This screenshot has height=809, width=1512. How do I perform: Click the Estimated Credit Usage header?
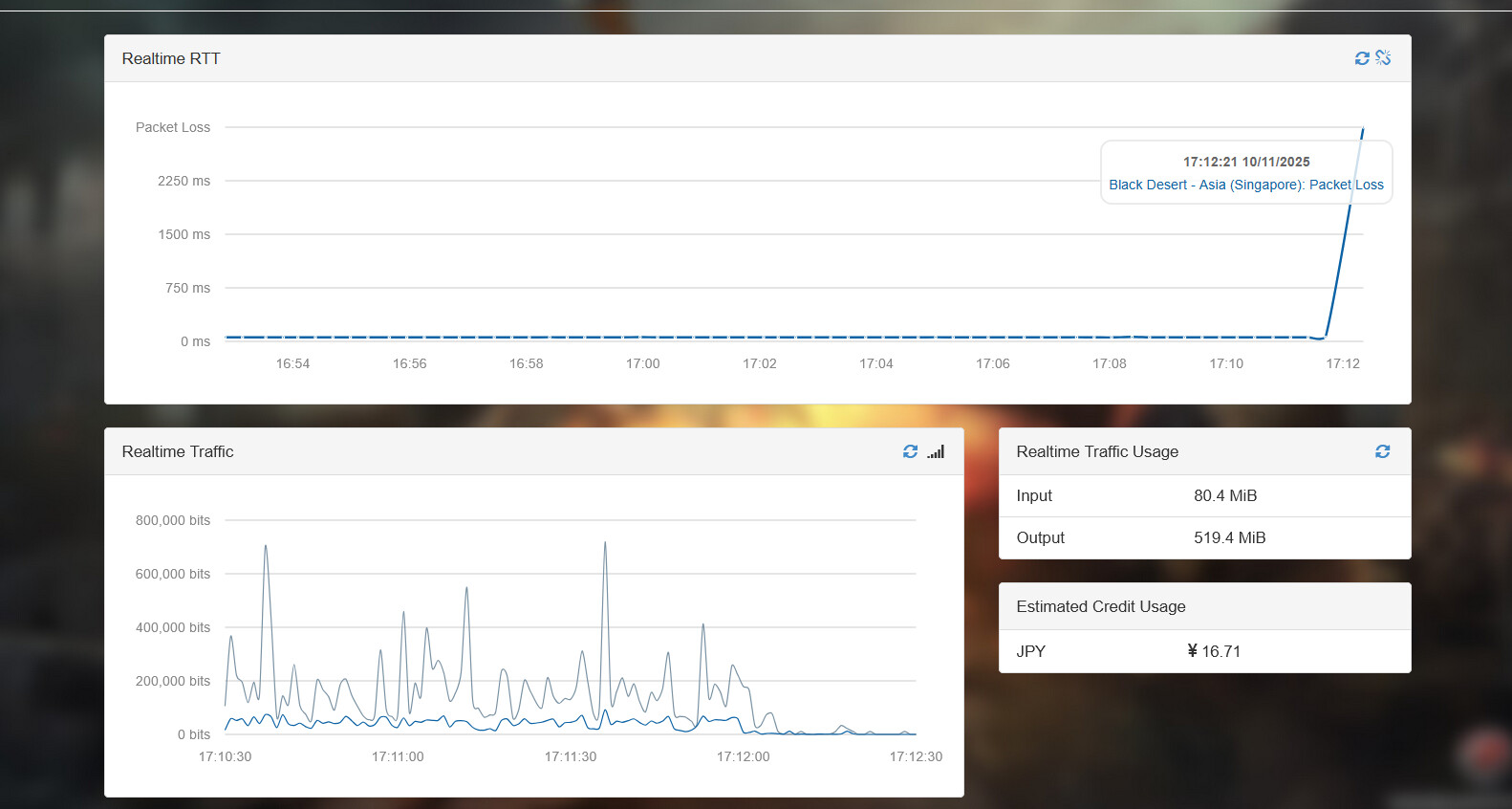tap(1101, 606)
